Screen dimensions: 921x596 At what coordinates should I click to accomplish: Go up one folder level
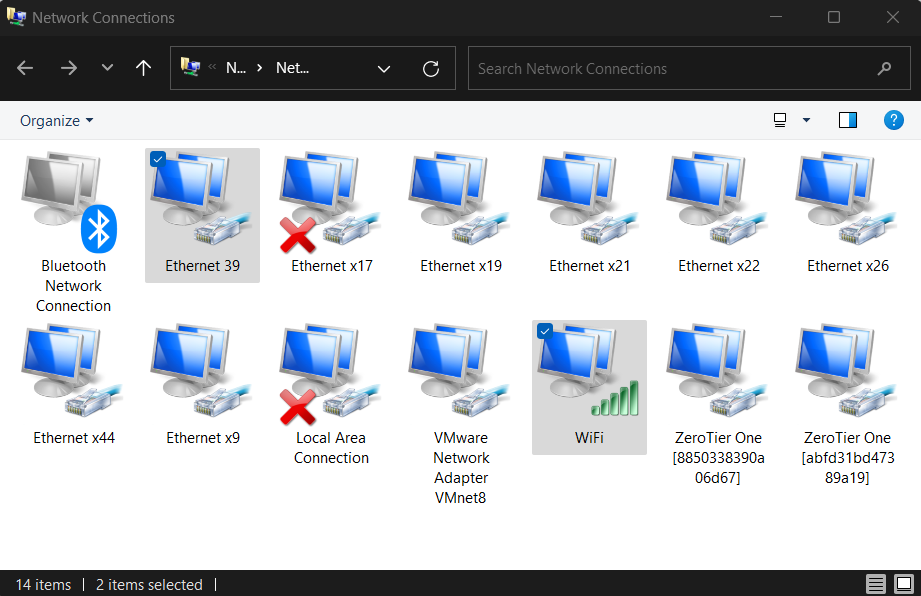coord(143,68)
